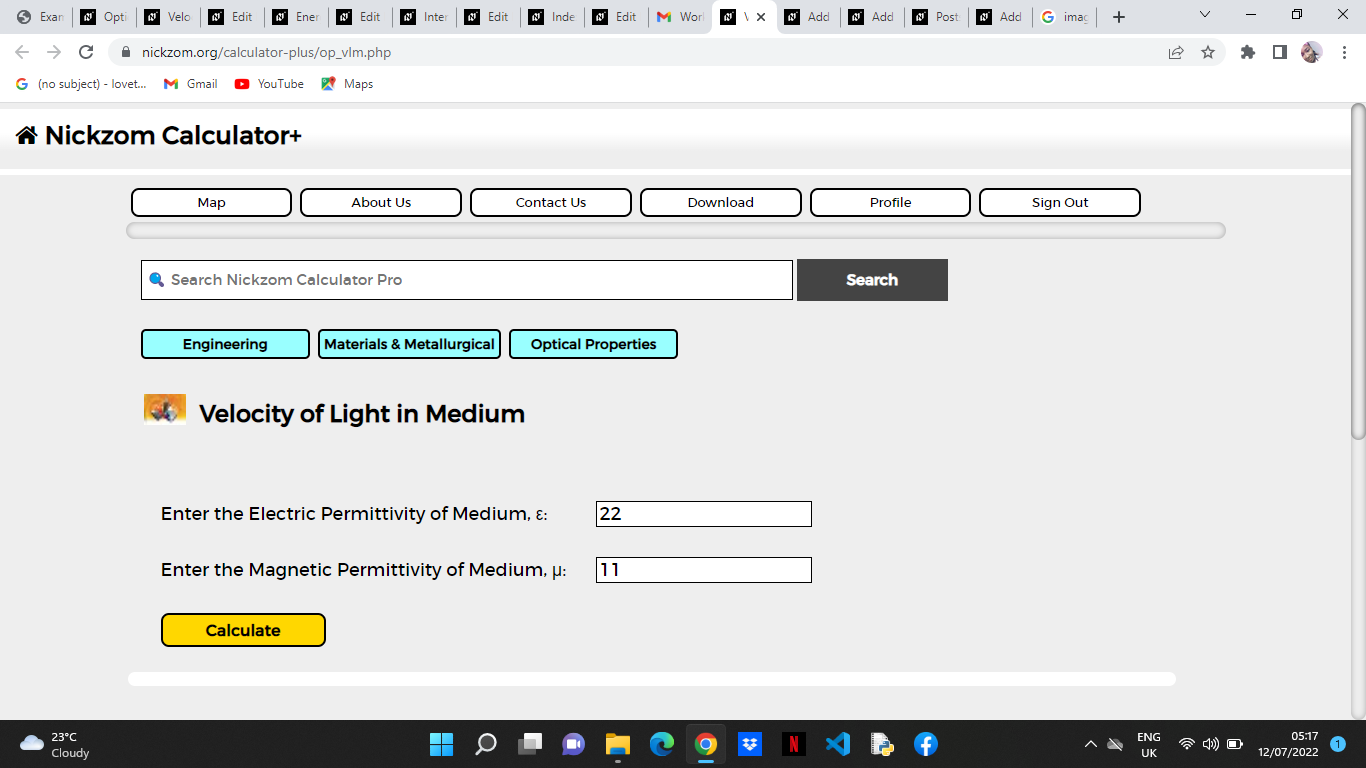Open the Python file taskbar icon
Screen dimensions: 1366x768
tap(882, 744)
